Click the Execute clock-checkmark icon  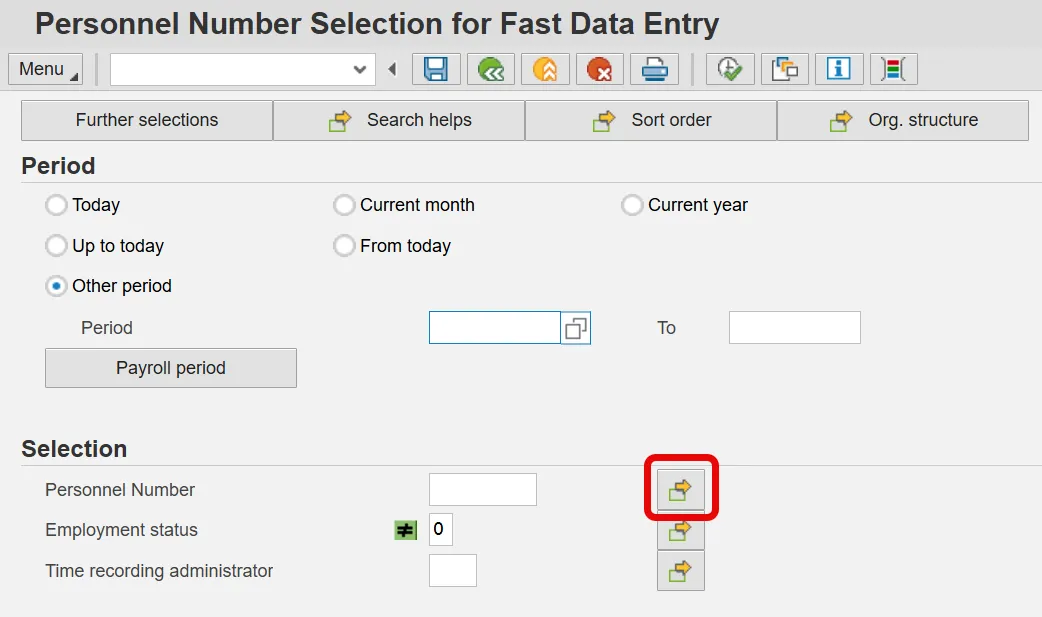(730, 69)
